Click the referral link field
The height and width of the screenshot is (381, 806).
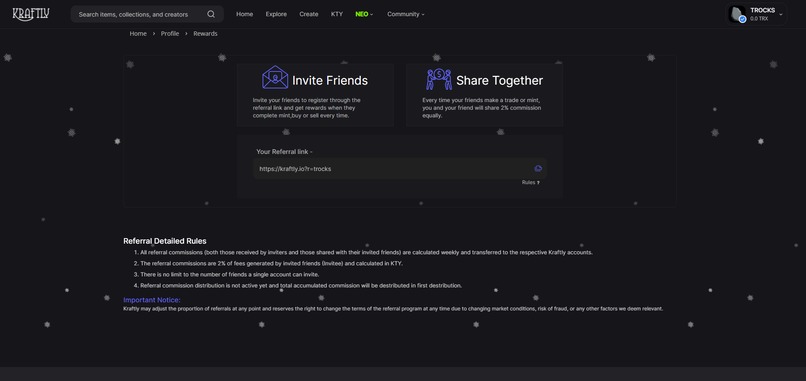click(x=400, y=169)
